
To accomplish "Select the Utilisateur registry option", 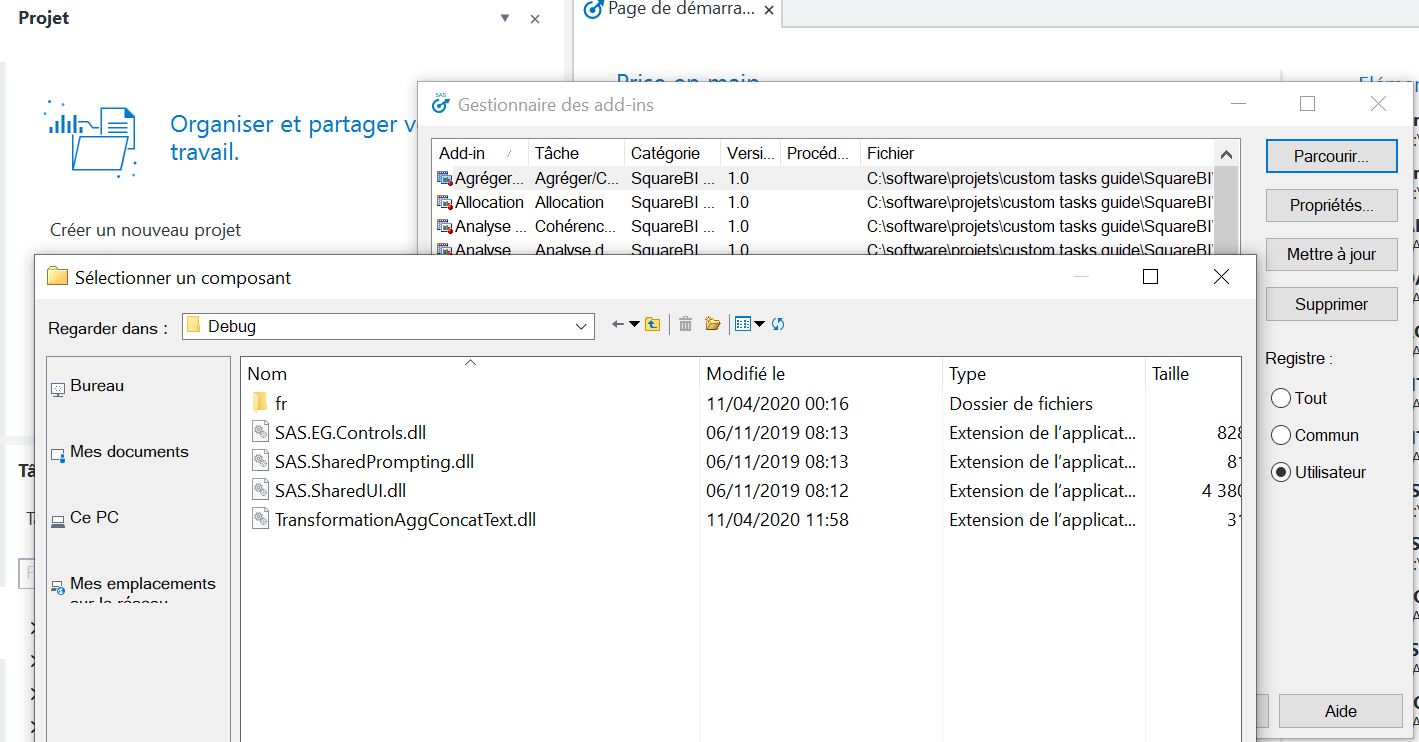I will (1281, 473).
